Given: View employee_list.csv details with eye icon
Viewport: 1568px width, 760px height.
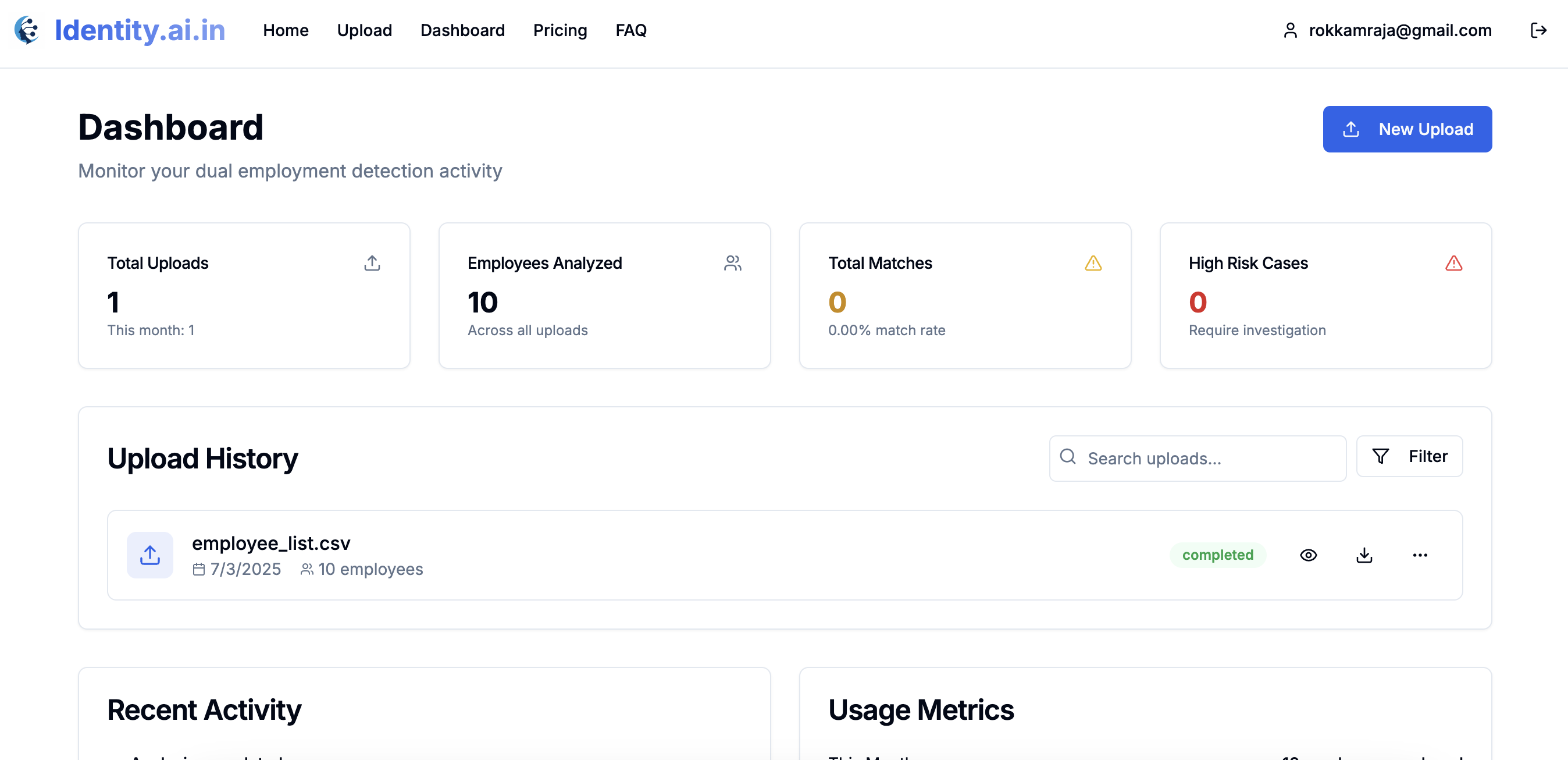Looking at the screenshot, I should pos(1308,555).
